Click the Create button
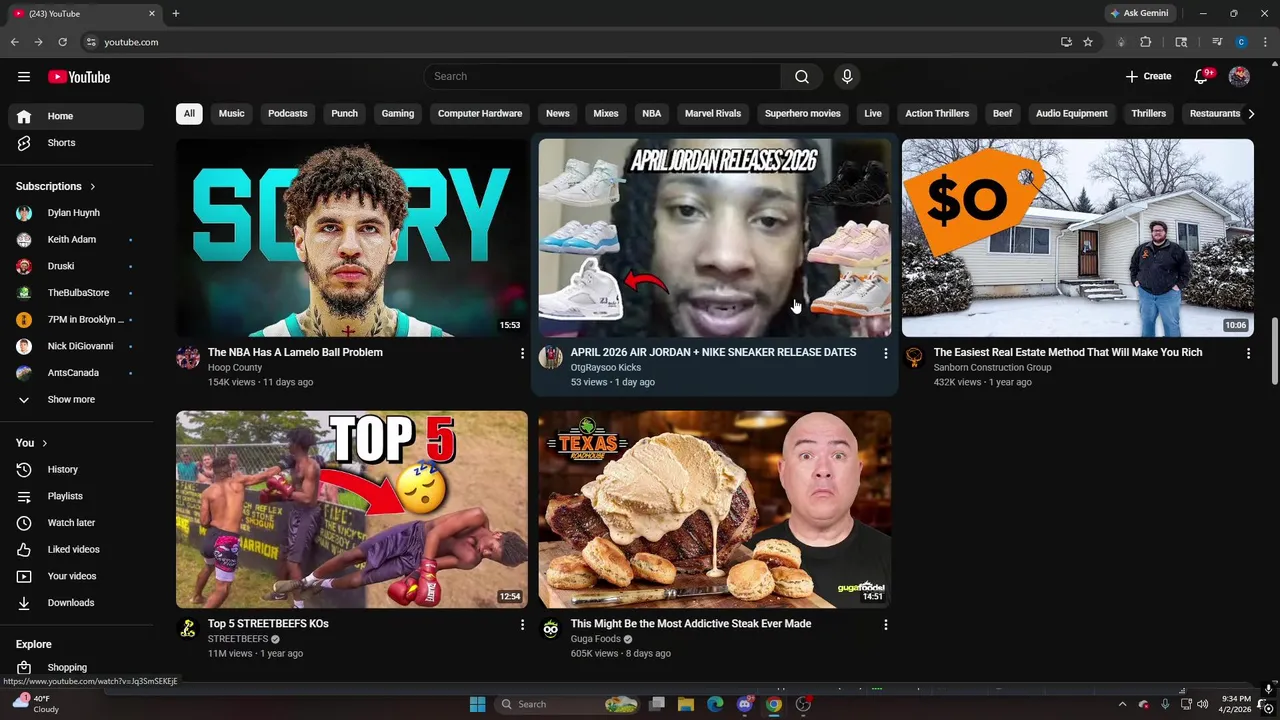The image size is (1280, 720). coord(1148,77)
